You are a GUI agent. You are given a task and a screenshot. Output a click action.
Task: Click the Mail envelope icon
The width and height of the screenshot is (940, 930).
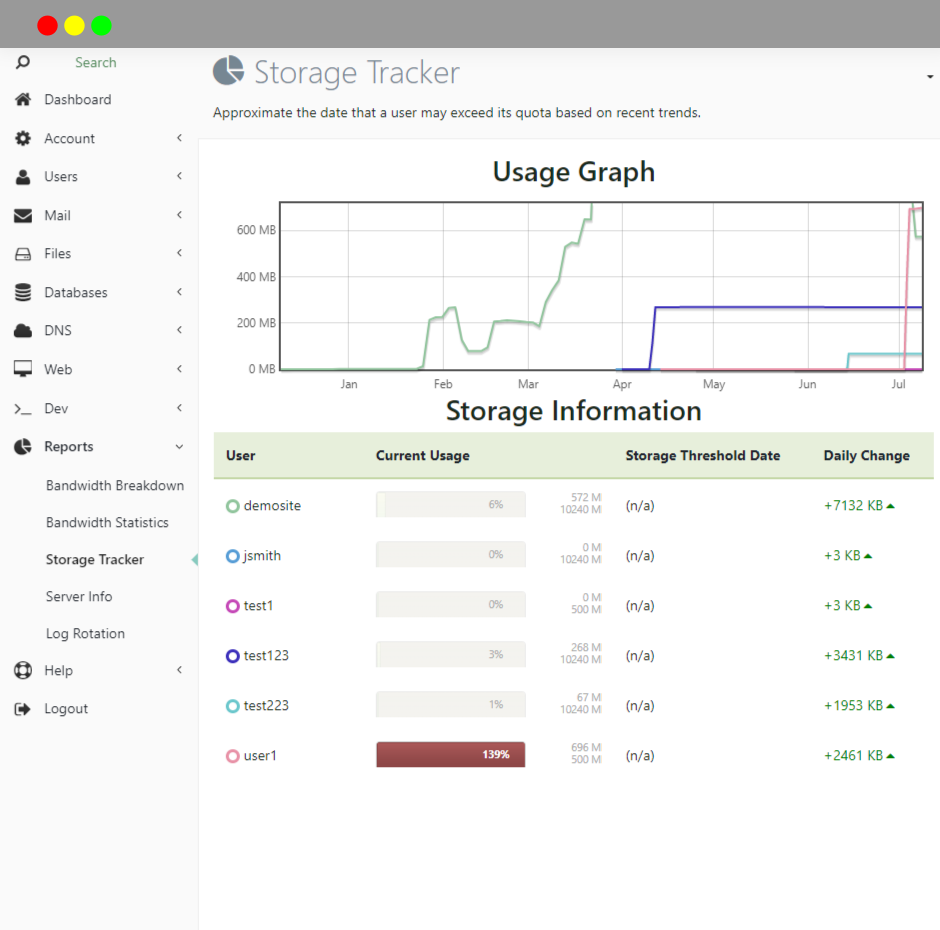click(x=23, y=215)
